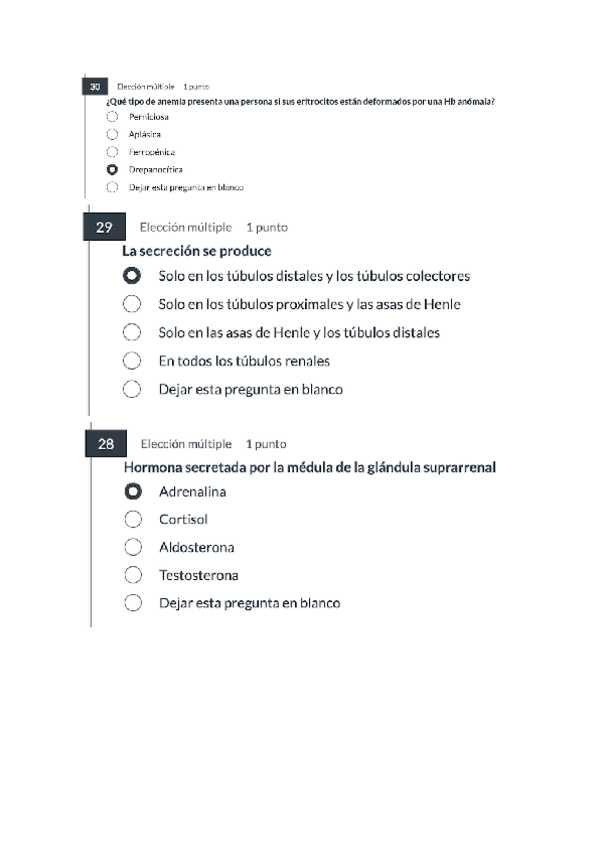The image size is (600, 848).
Task: Click the 'La secreción se produce' question title
Action: point(196,251)
